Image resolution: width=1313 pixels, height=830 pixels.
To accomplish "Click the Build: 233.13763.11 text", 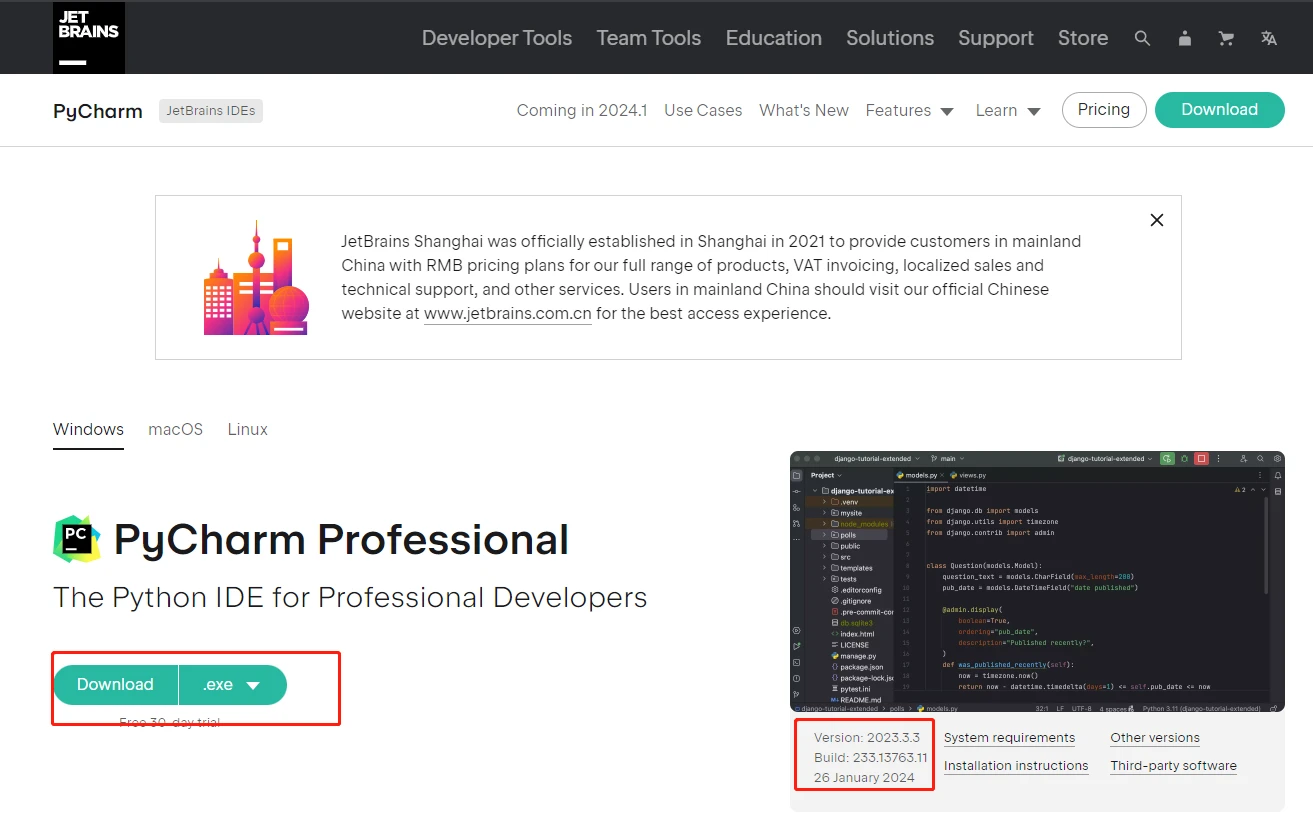I will pyautogui.click(x=871, y=758).
